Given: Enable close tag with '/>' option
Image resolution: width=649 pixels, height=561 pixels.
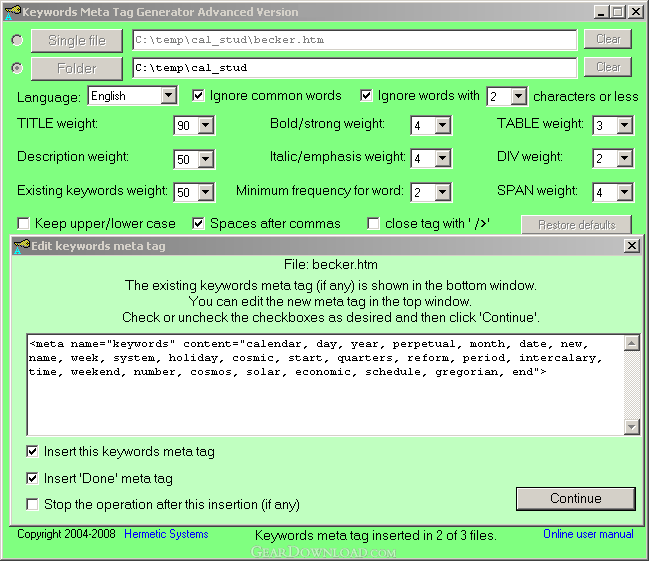Looking at the screenshot, I should click(x=373, y=224).
